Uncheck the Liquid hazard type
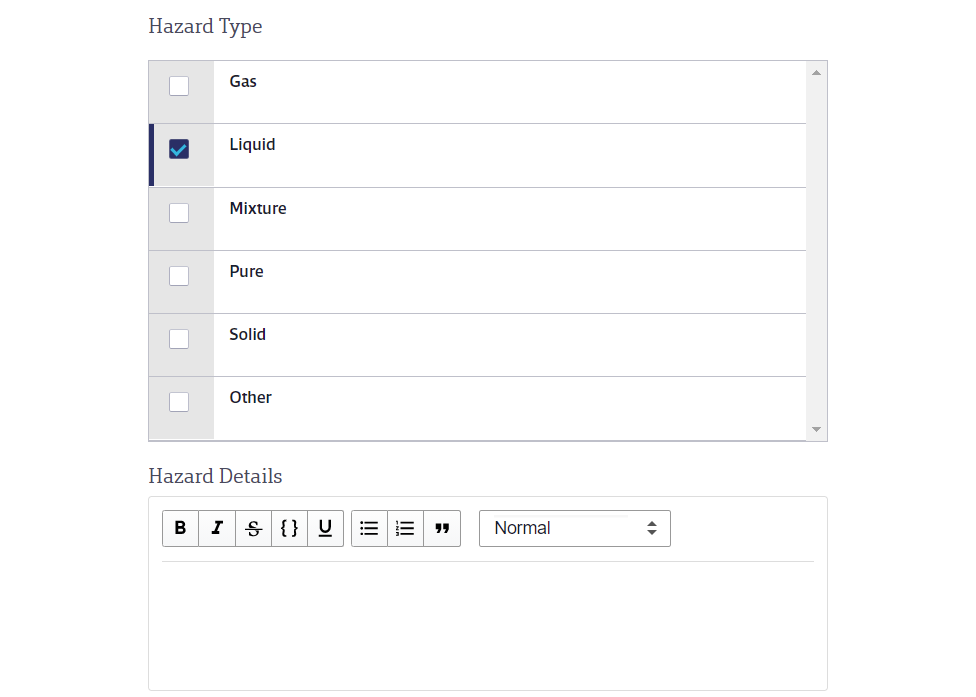Viewport: 976px width, 697px height. 179,149
